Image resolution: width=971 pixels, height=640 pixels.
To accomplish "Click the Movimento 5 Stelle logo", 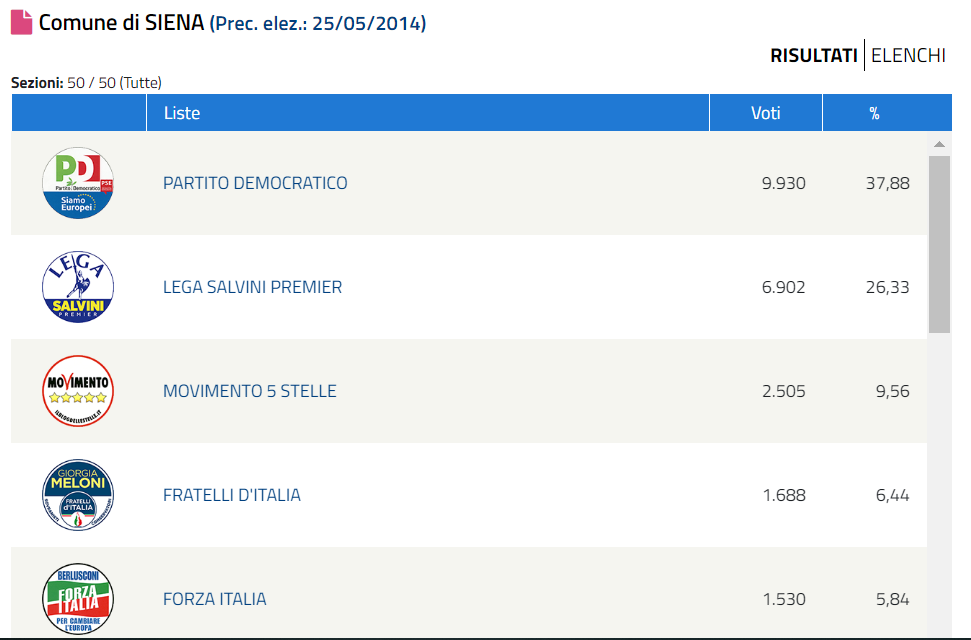I will (x=78, y=391).
